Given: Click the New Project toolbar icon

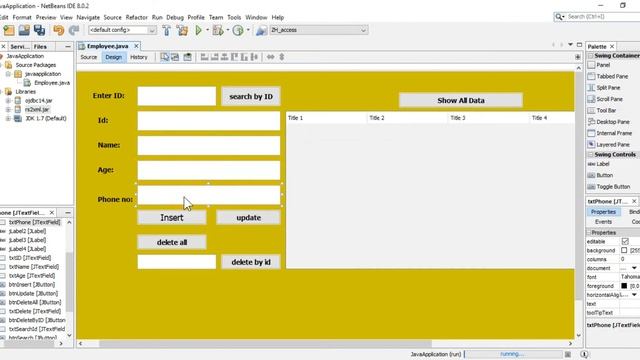Looking at the screenshot, I should pos(9,30).
